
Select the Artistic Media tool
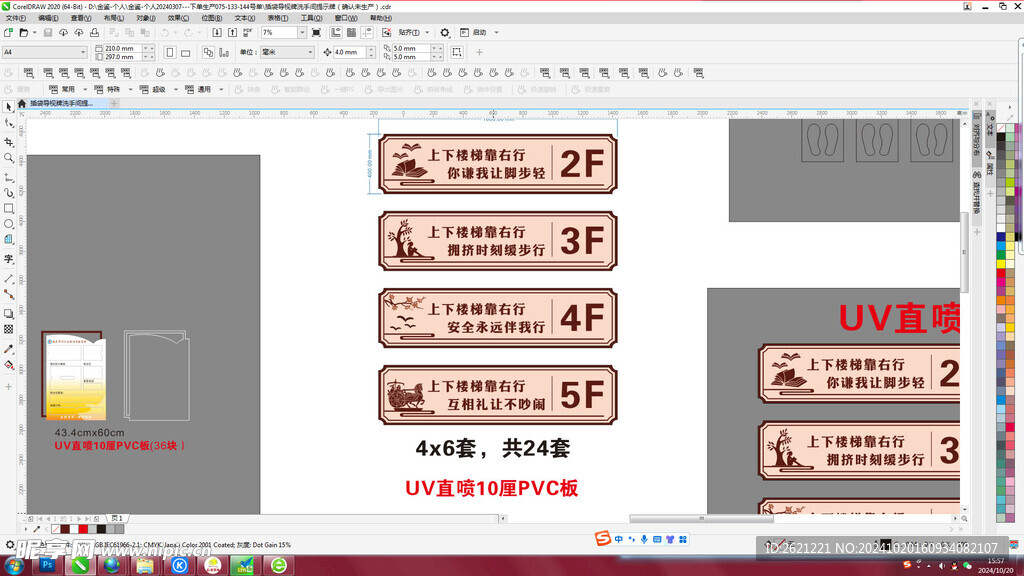click(x=8, y=193)
